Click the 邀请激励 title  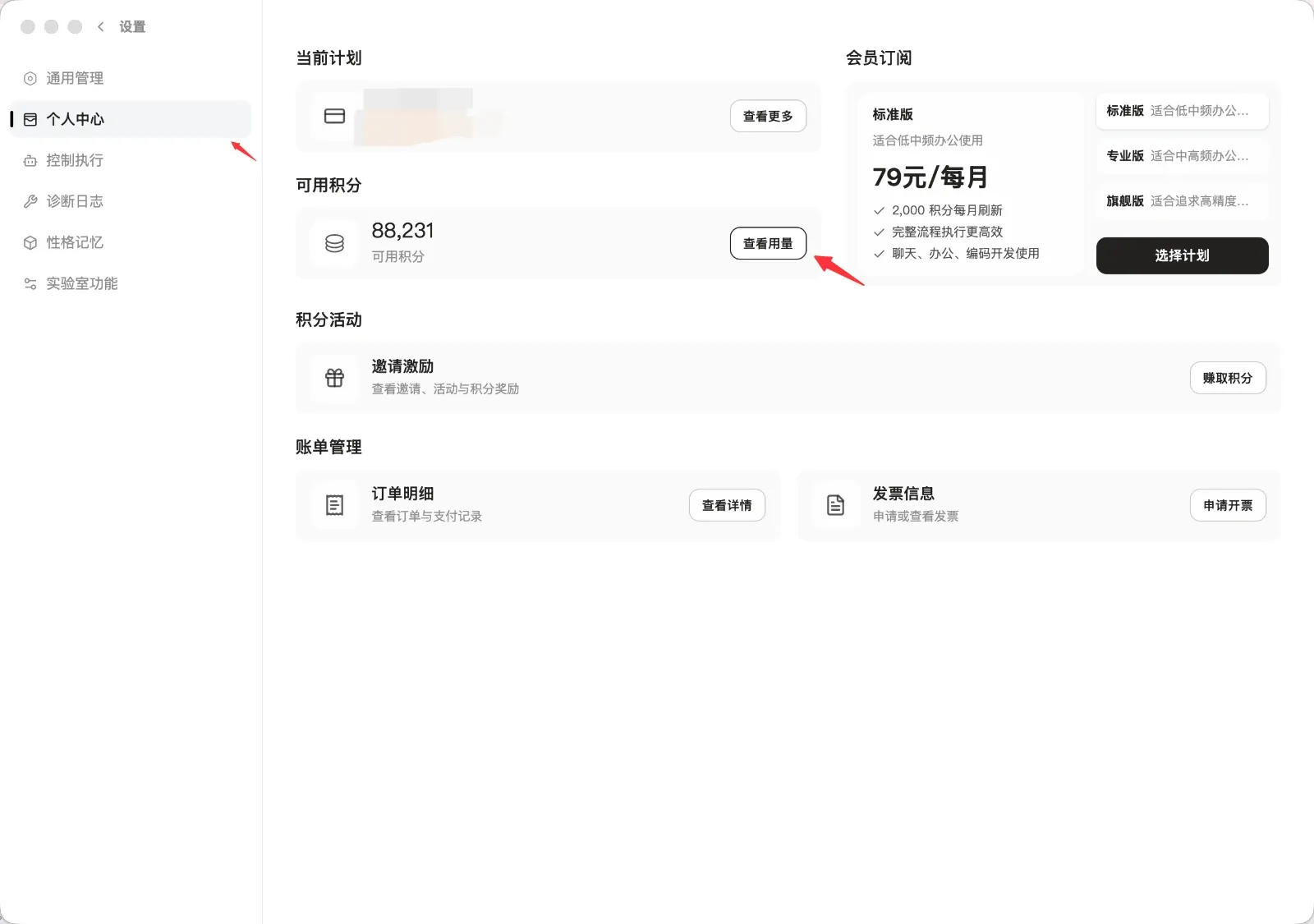click(402, 366)
